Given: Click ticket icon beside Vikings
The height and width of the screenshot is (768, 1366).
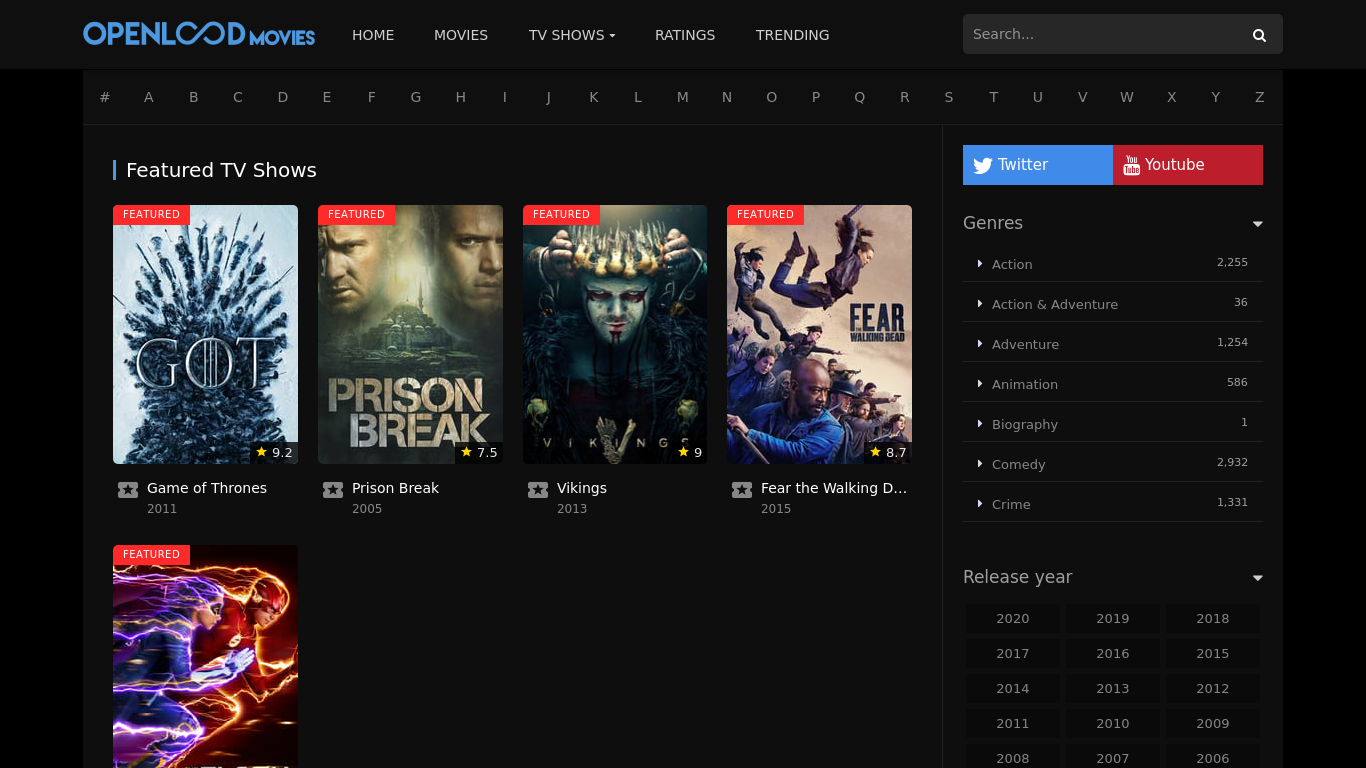Looking at the screenshot, I should [x=538, y=489].
